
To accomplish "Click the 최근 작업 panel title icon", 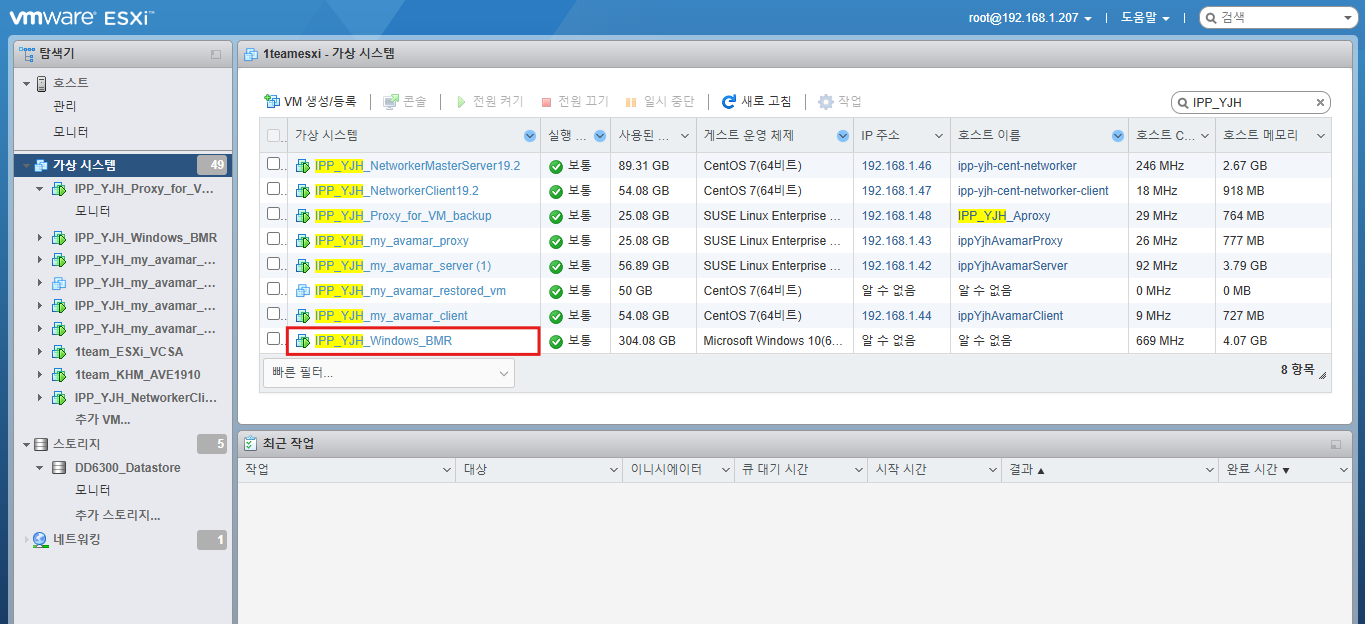I will click(251, 443).
